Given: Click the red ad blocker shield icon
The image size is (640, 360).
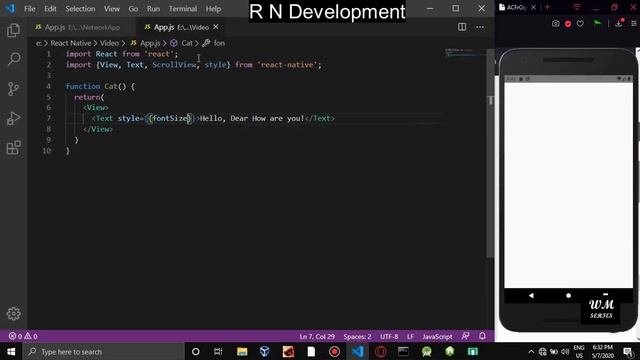Looking at the screenshot, I should pos(568,24).
